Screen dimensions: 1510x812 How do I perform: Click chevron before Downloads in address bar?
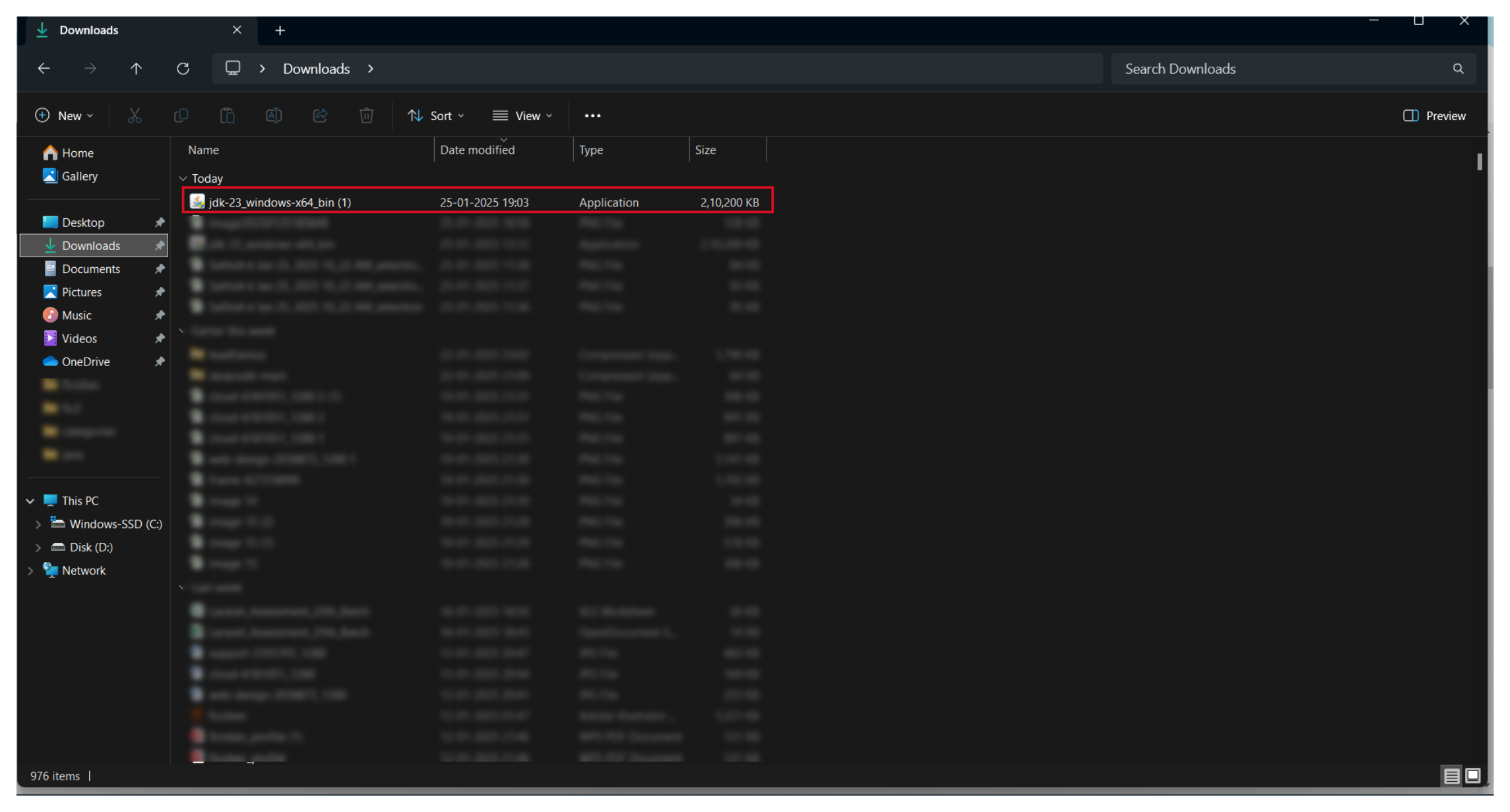(x=263, y=69)
